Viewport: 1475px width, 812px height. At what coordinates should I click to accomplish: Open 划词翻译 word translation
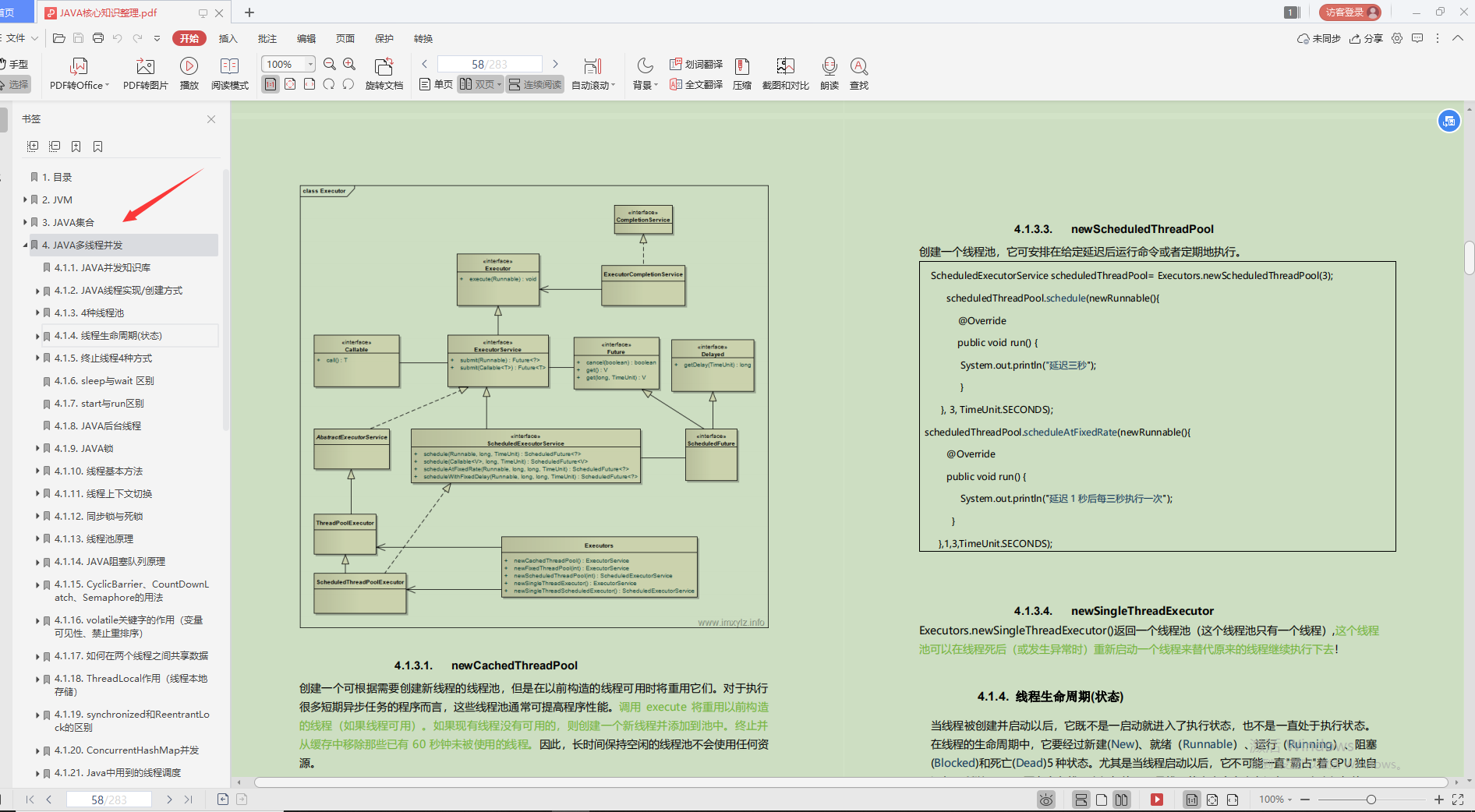[x=696, y=64]
